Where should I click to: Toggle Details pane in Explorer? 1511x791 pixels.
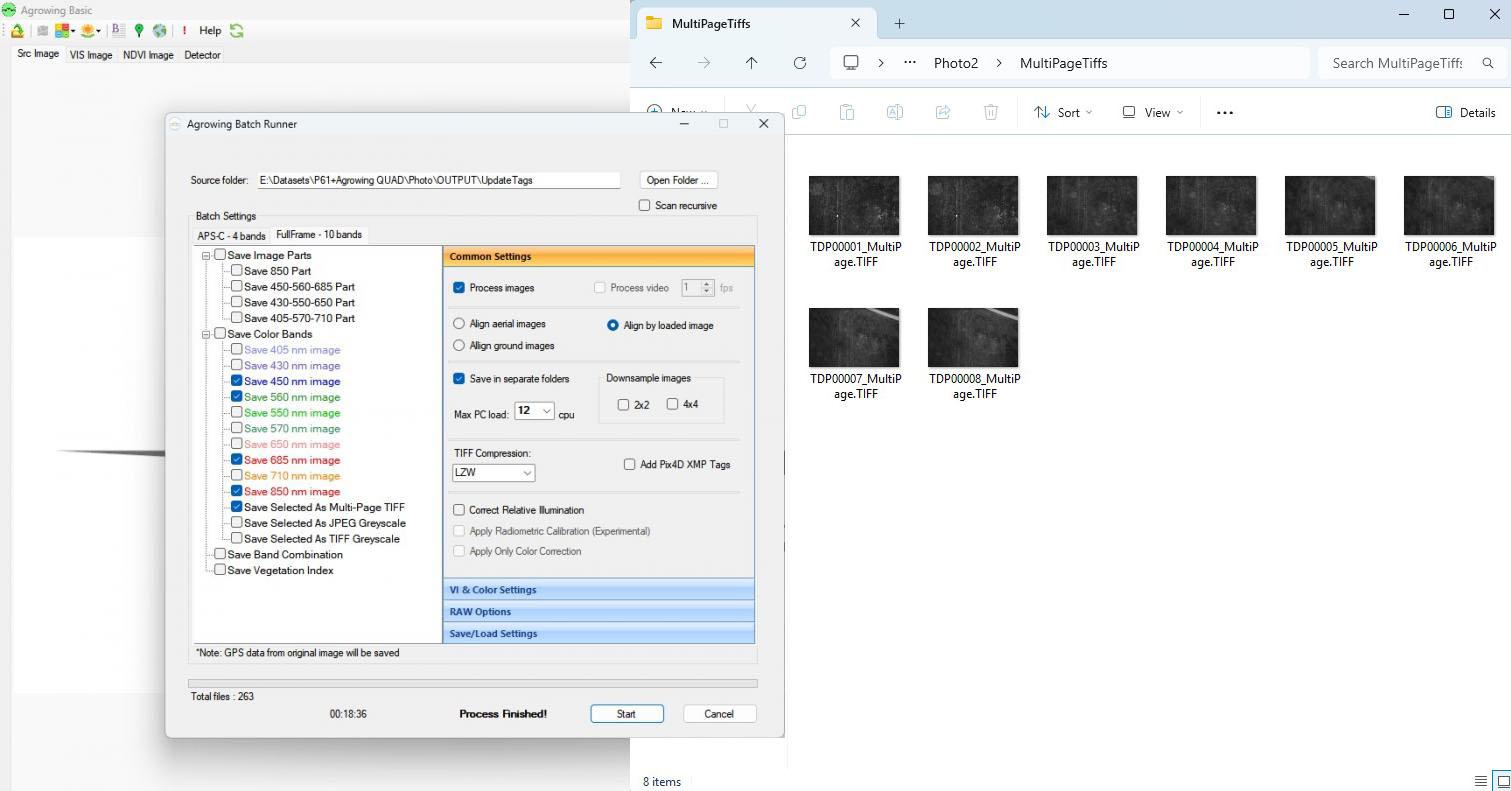tap(1466, 113)
